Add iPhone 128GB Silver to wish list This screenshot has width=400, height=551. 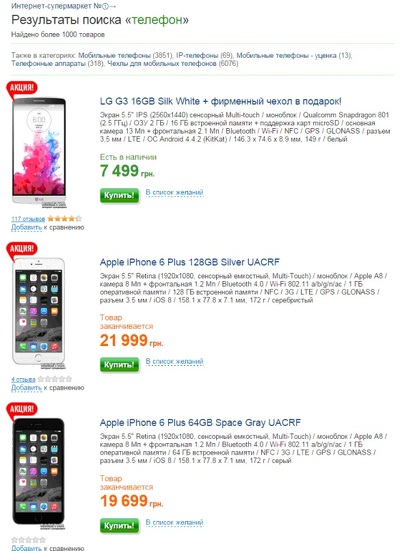pos(174,362)
